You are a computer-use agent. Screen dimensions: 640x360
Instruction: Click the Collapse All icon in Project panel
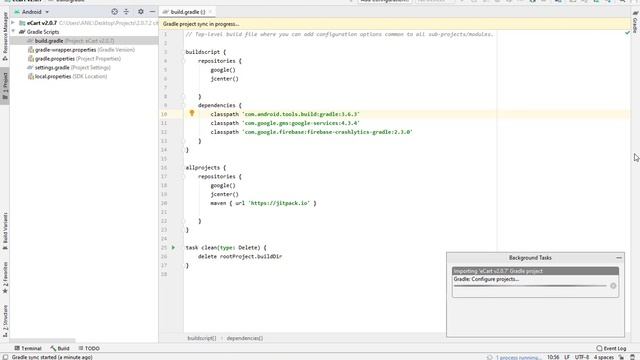click(126, 12)
